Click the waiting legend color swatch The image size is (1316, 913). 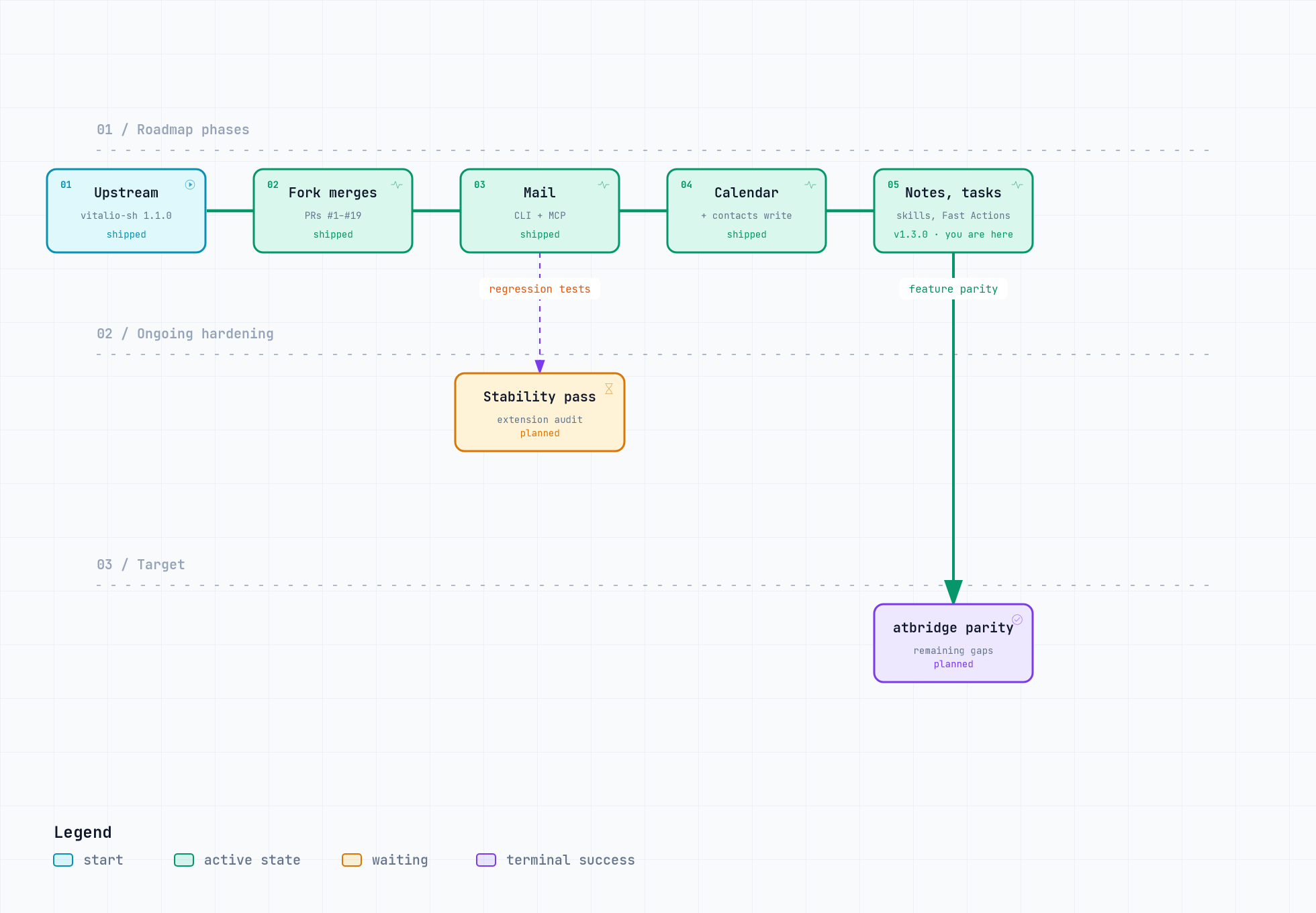tap(352, 860)
